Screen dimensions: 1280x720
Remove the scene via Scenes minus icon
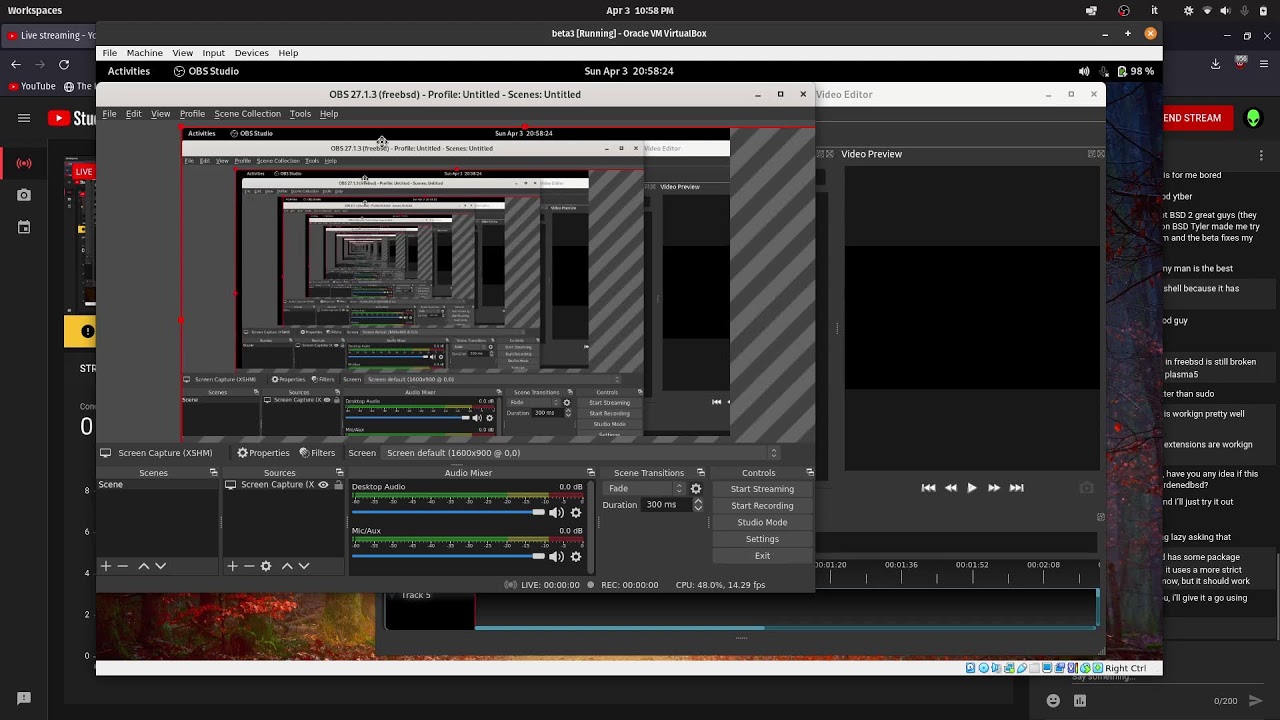tap(123, 566)
